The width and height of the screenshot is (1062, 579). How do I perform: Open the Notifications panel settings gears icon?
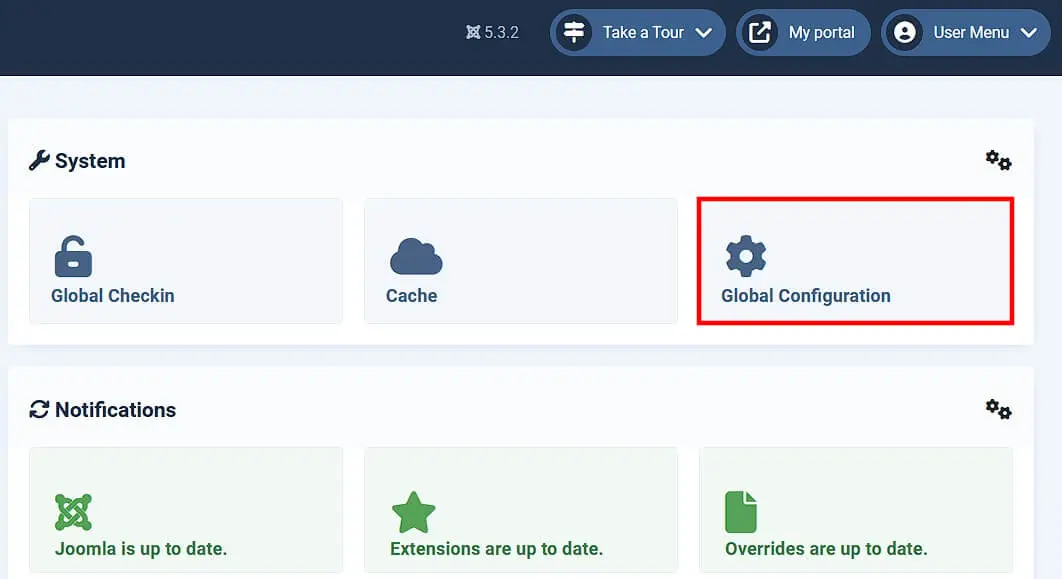tap(997, 409)
